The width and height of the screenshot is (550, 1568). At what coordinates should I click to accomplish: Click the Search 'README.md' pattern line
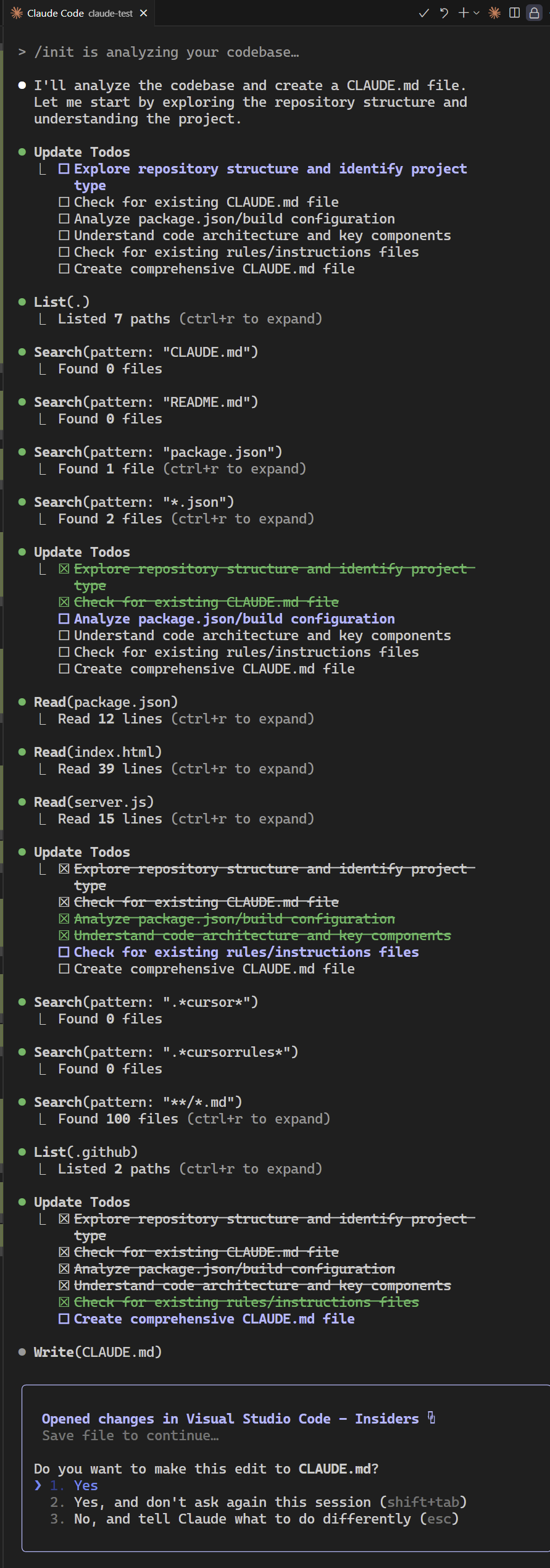click(146, 402)
